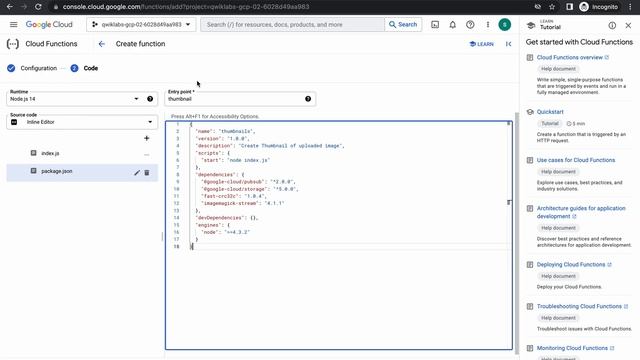Close the Learn tutorial panel
Screen dimensions: 640x360
click(x=628, y=25)
